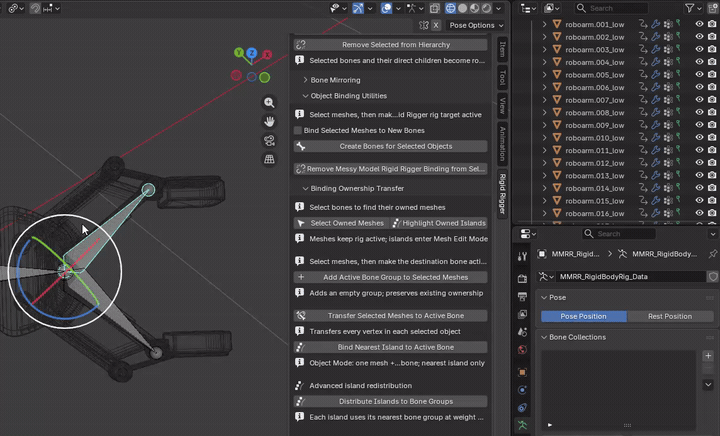Collapse Binding Ownership Transfer section

(x=305, y=189)
